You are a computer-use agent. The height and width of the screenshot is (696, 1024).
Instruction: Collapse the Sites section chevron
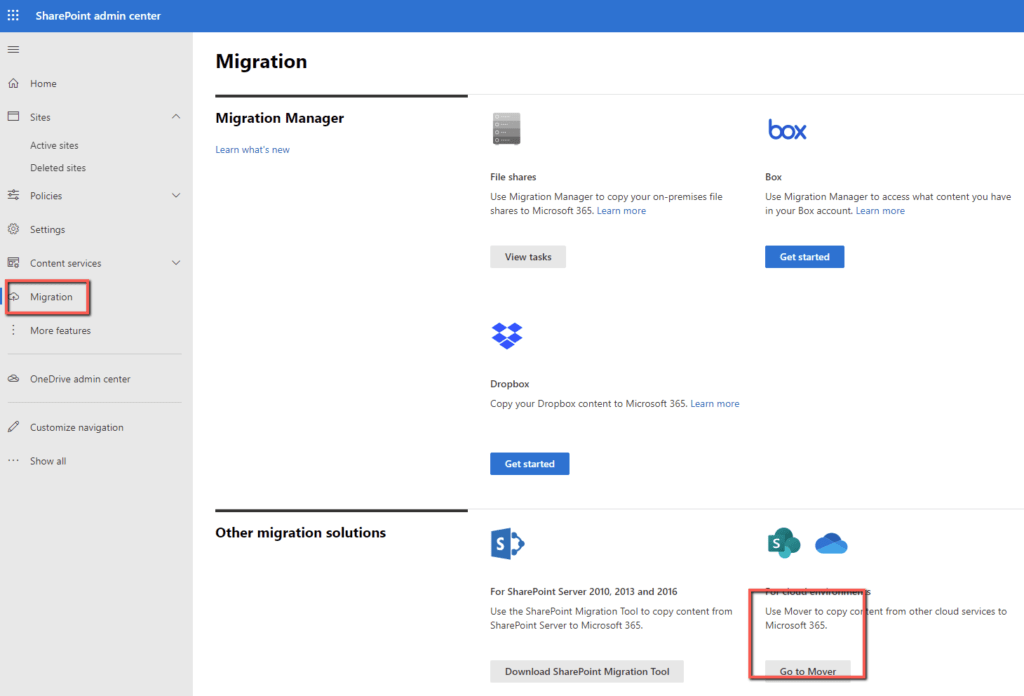[176, 116]
